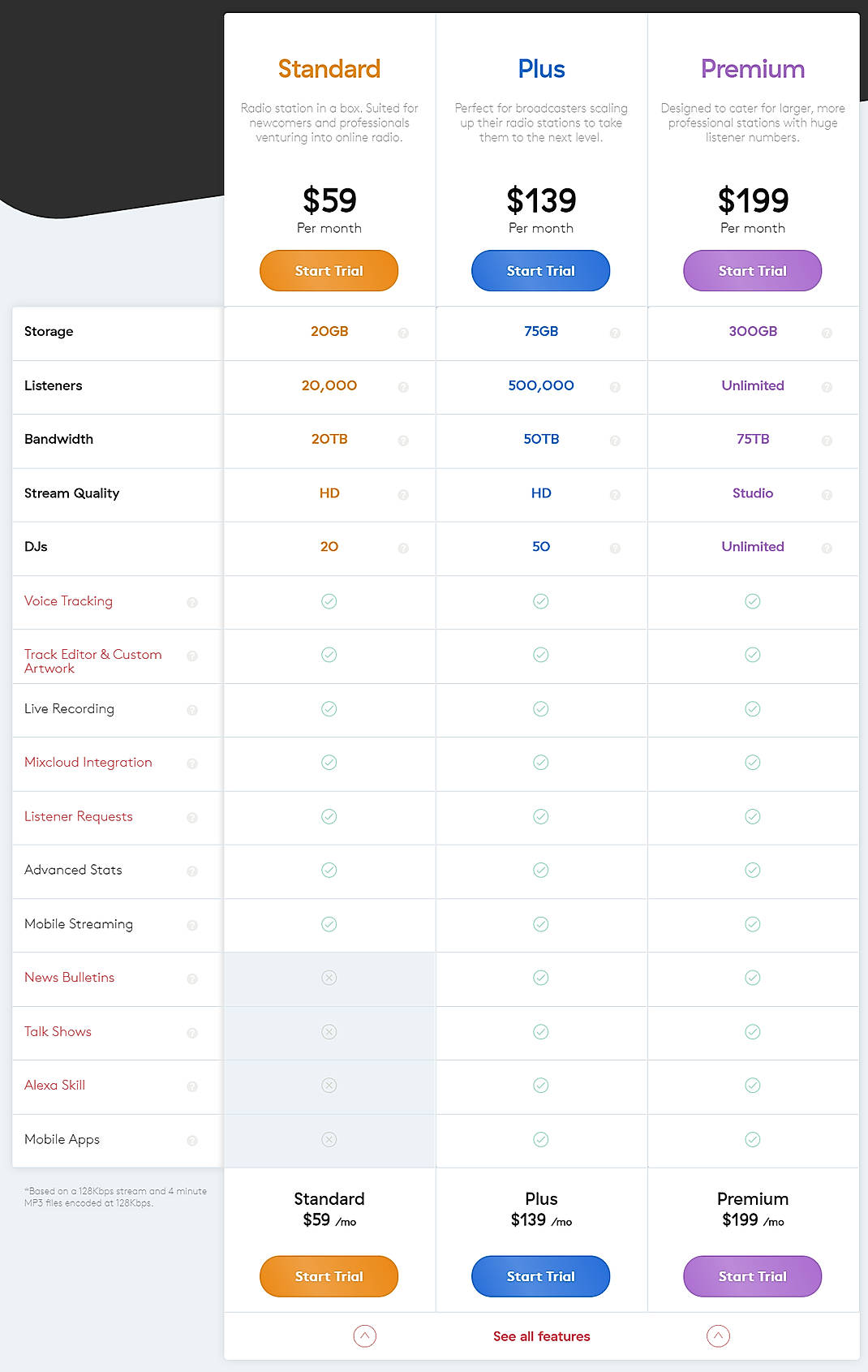868x1372 pixels.
Task: Click the Listeners question mark icon for Plus
Action: click(615, 387)
